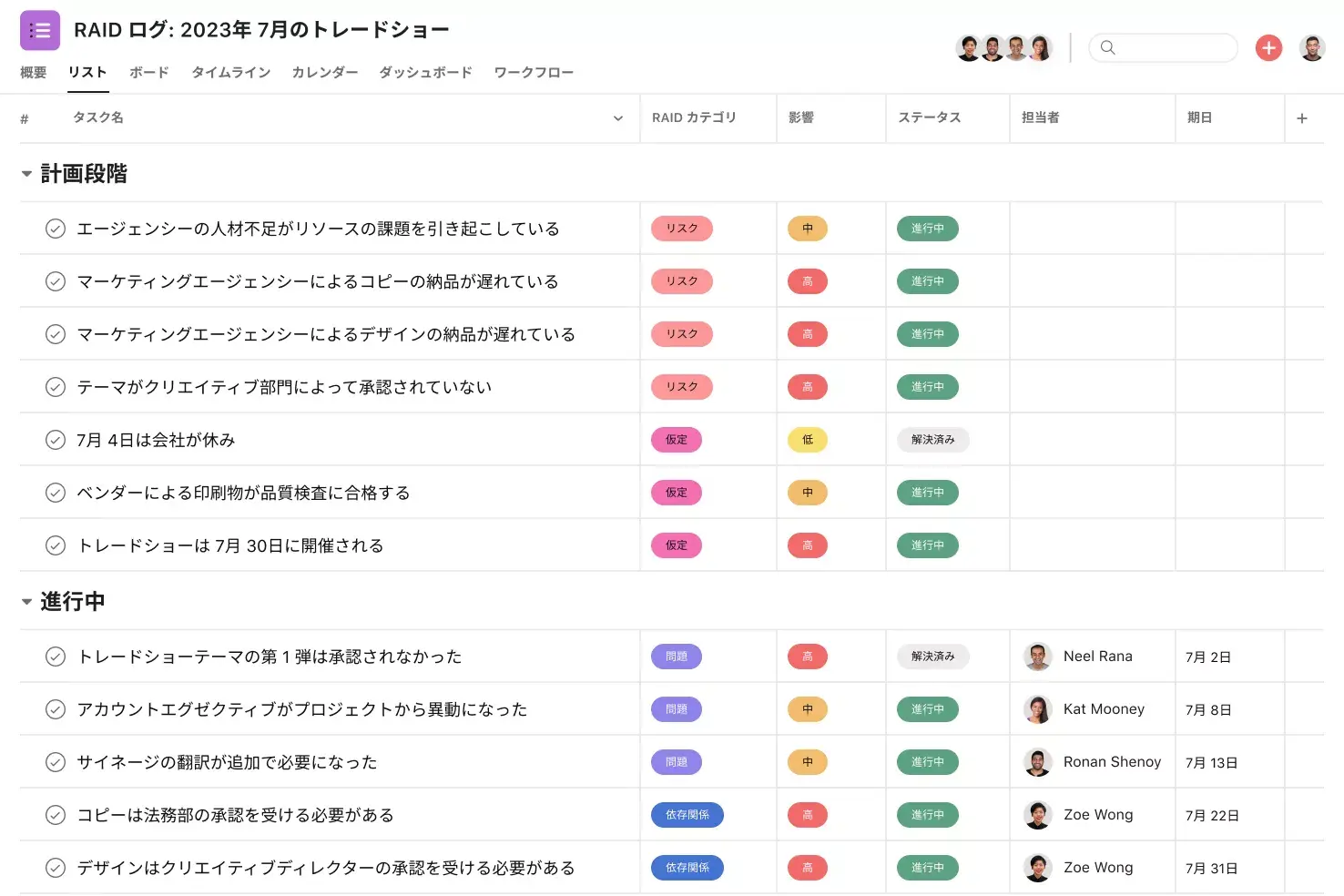Complete the "トレードショーは 7月 30日に開催される" task
Viewport: 1344px width, 896px height.
tap(56, 545)
